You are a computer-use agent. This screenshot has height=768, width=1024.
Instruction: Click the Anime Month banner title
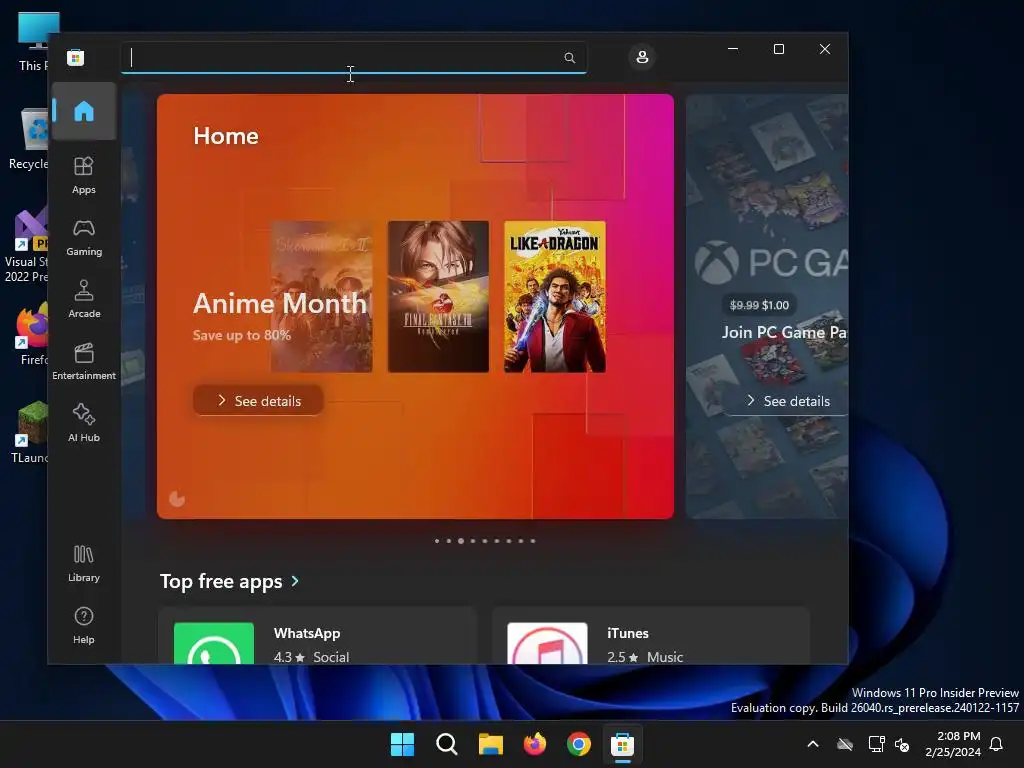coord(280,303)
